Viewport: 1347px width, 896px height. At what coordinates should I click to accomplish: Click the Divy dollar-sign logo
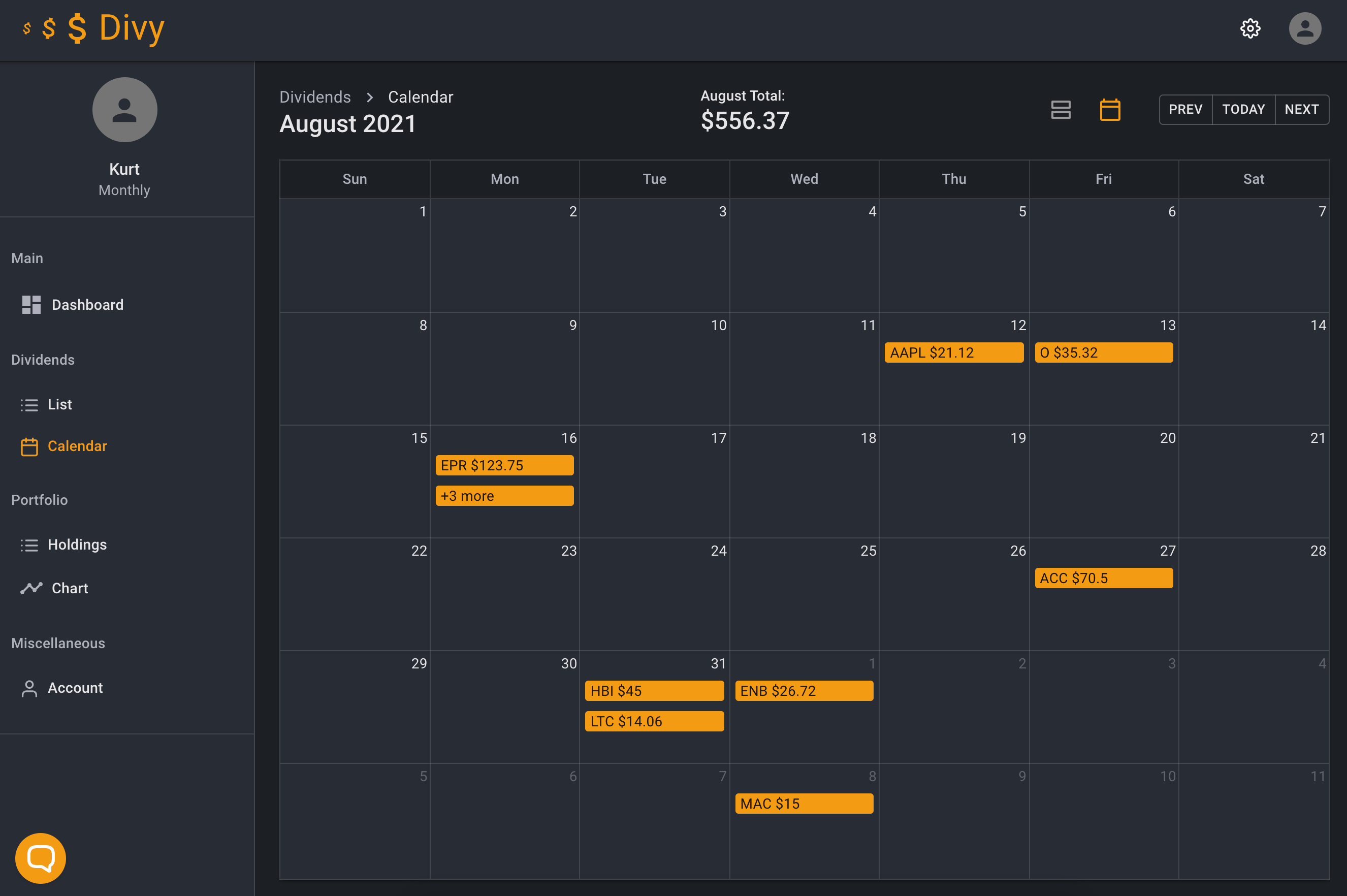click(93, 28)
